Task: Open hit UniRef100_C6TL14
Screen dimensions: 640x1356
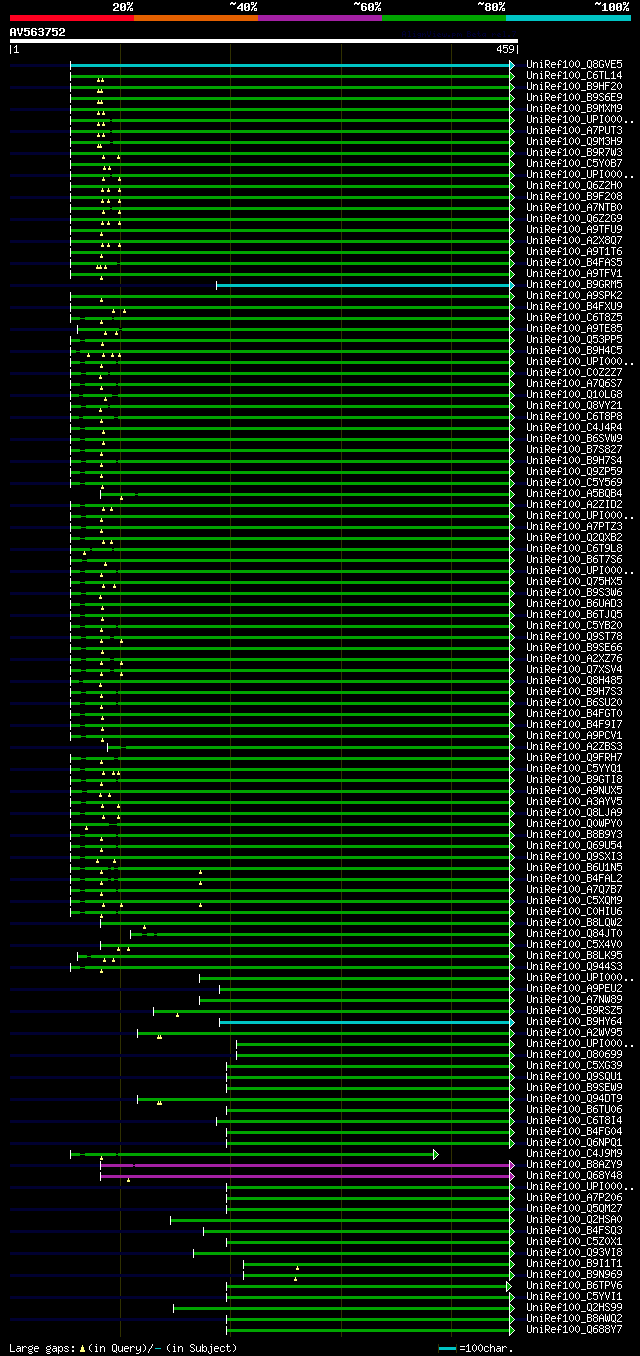Action: click(574, 75)
